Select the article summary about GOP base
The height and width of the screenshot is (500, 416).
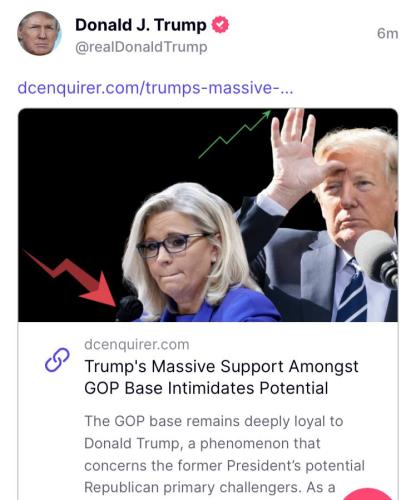tap(224, 454)
